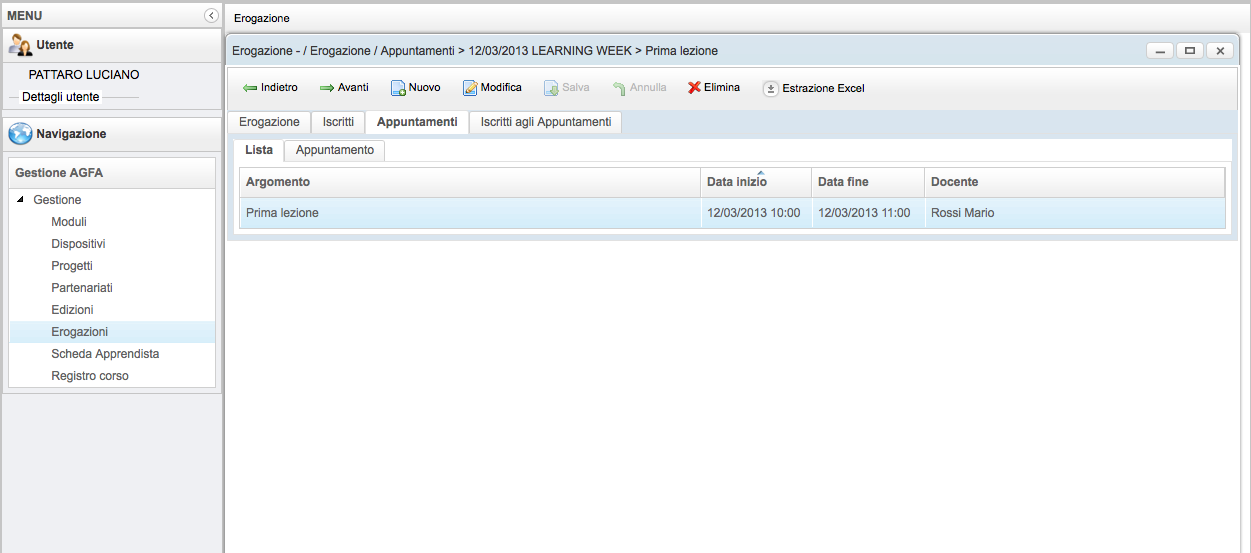Switch to the Iscritti tab
The height and width of the screenshot is (553, 1251).
click(x=338, y=122)
